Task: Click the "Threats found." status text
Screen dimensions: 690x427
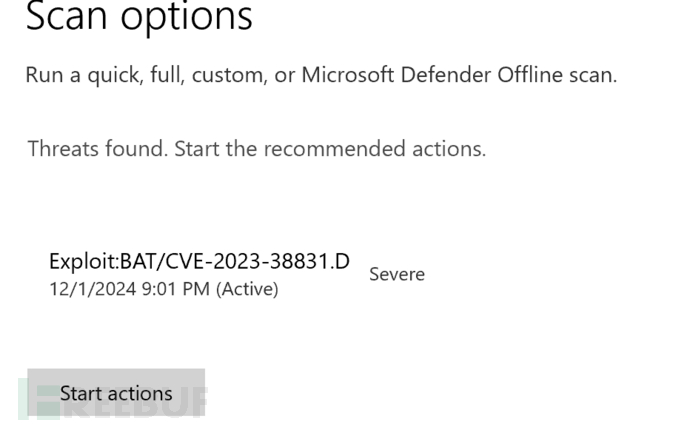Action: [97, 149]
